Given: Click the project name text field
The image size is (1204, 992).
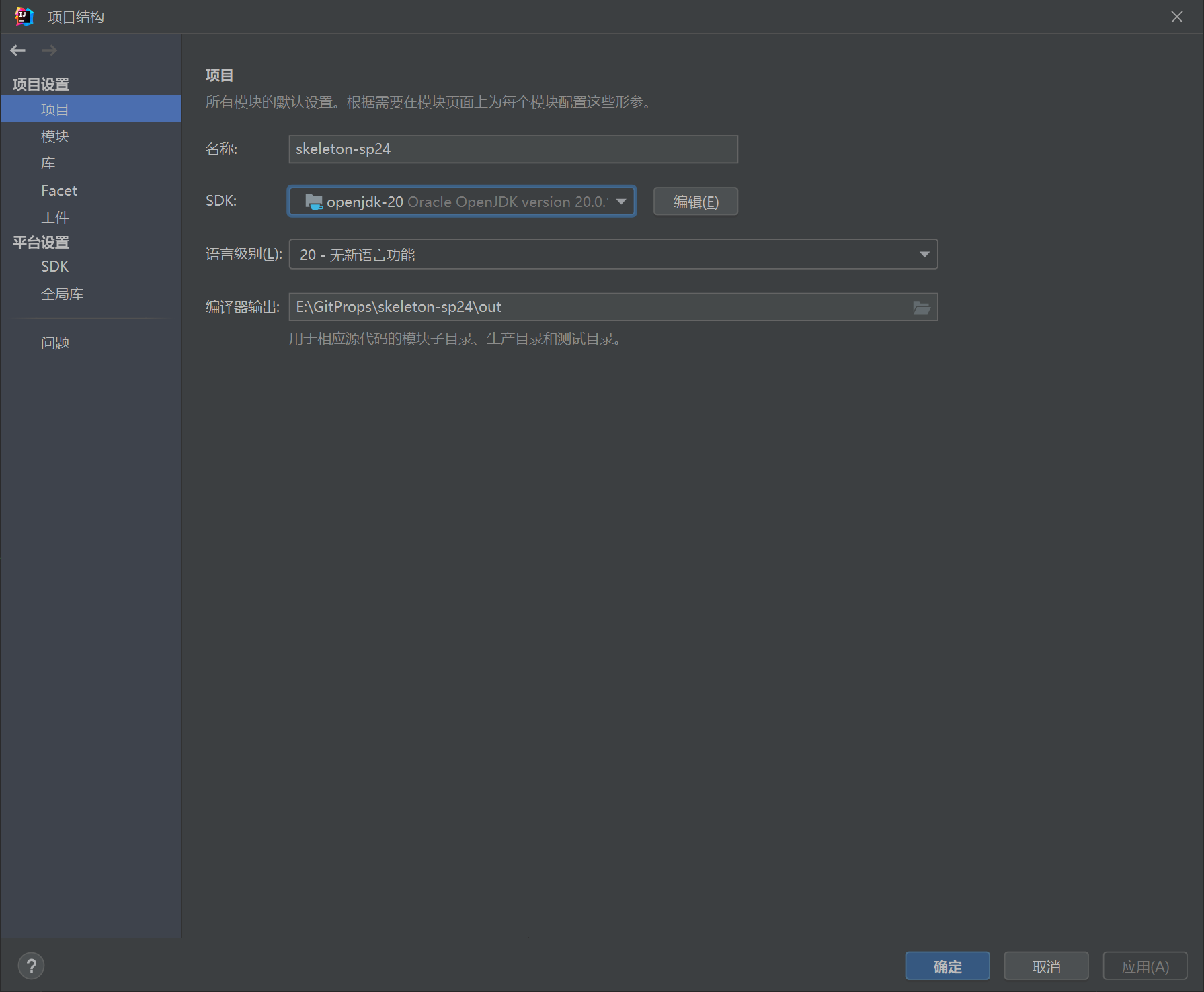Looking at the screenshot, I should point(512,149).
